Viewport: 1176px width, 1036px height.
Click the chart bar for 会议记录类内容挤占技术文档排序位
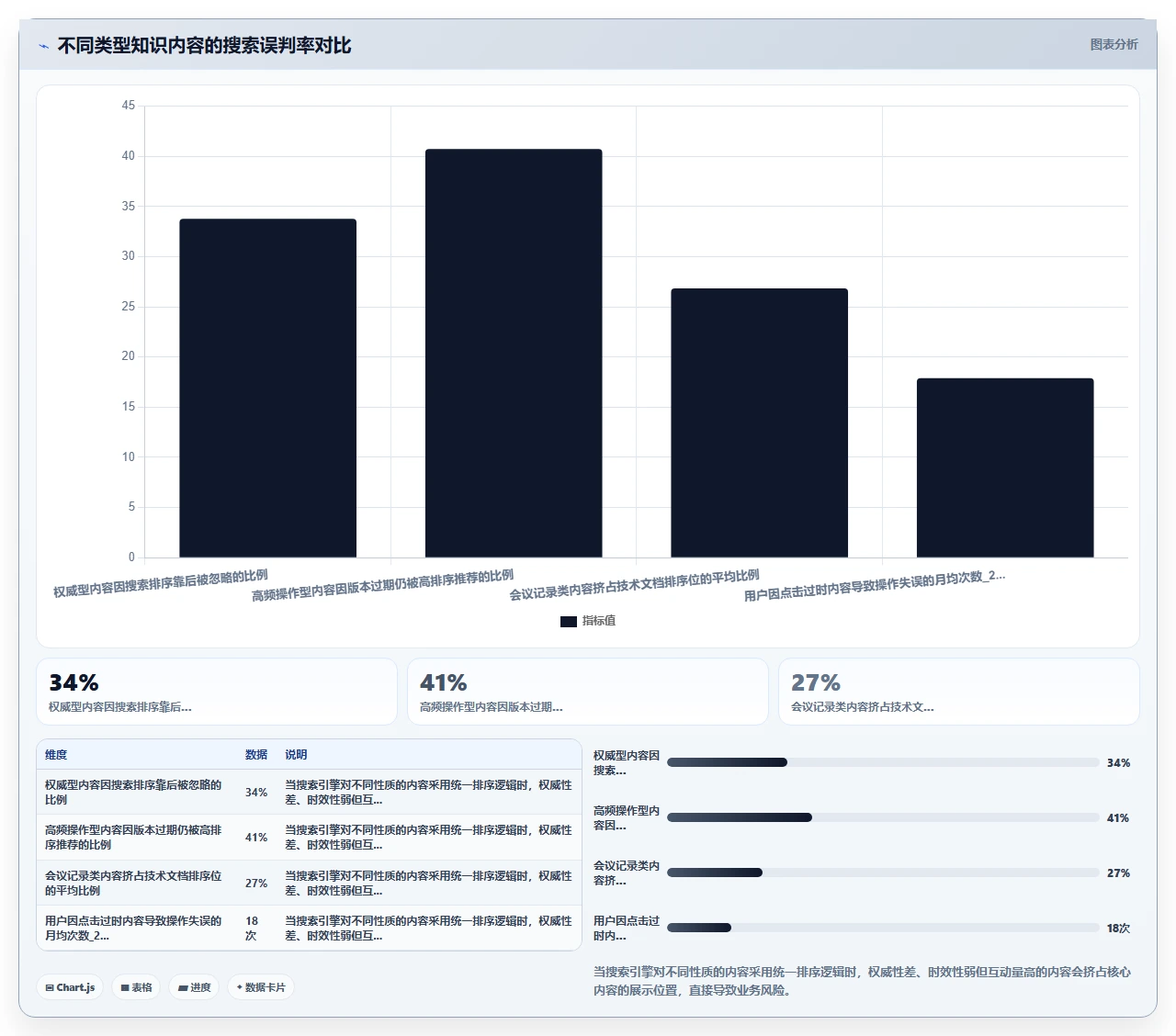(759, 422)
